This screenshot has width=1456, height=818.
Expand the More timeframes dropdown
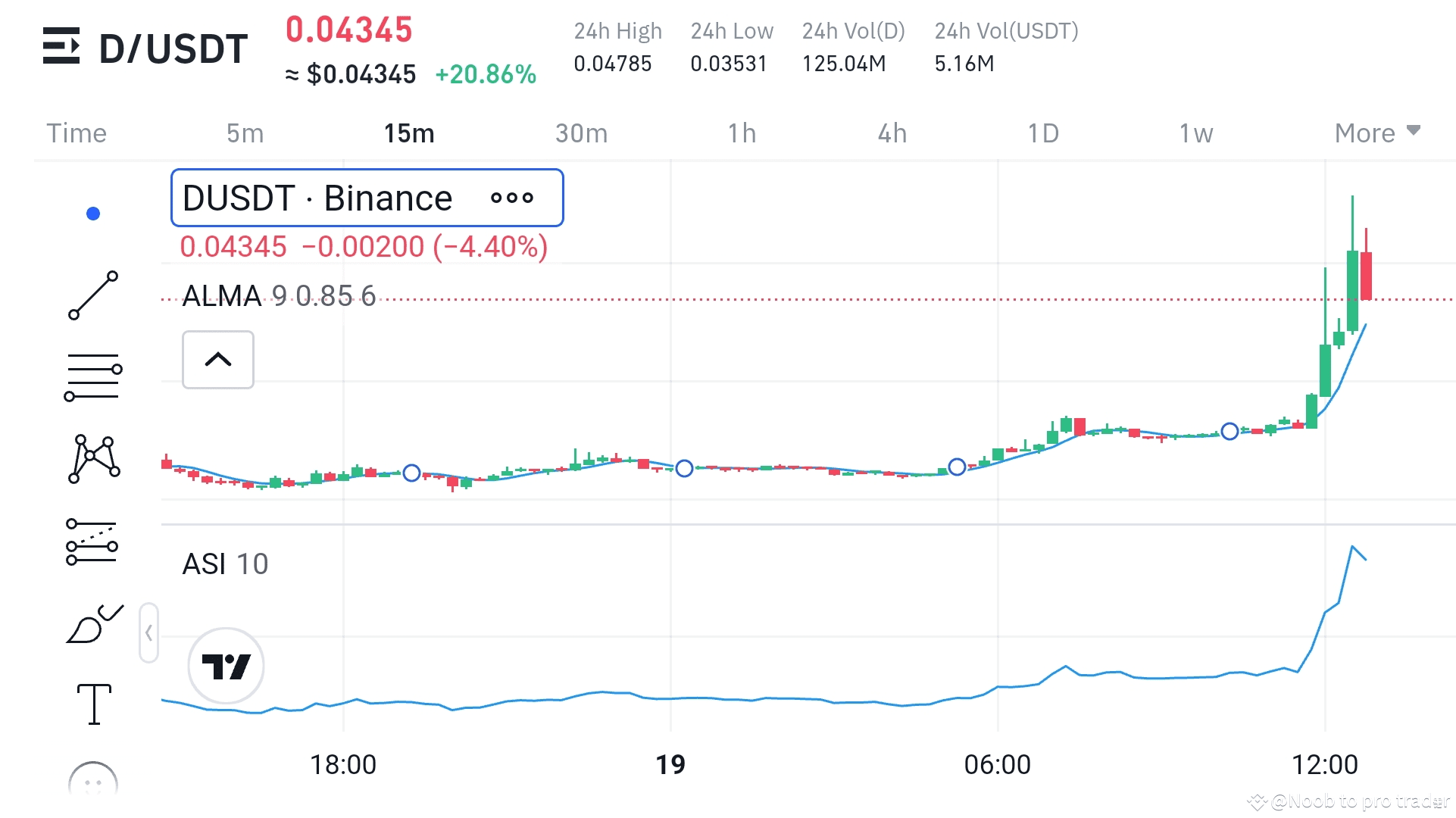(1376, 133)
